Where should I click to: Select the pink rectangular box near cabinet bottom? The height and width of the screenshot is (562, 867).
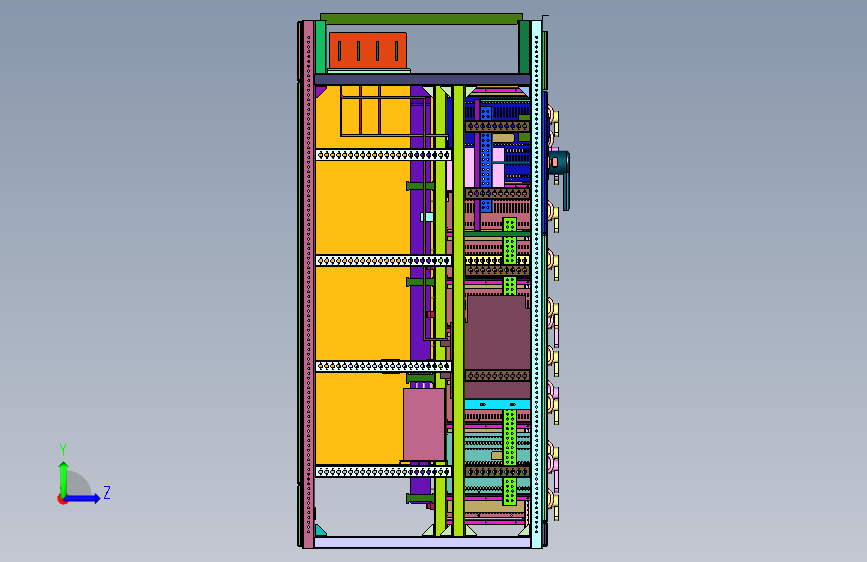(424, 424)
